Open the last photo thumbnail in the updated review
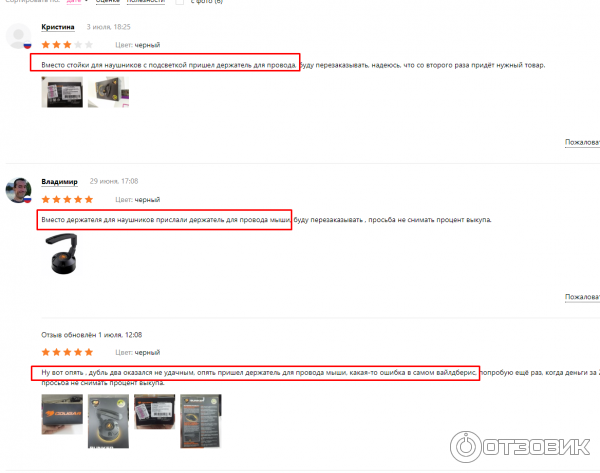The image size is (600, 473). point(201,421)
